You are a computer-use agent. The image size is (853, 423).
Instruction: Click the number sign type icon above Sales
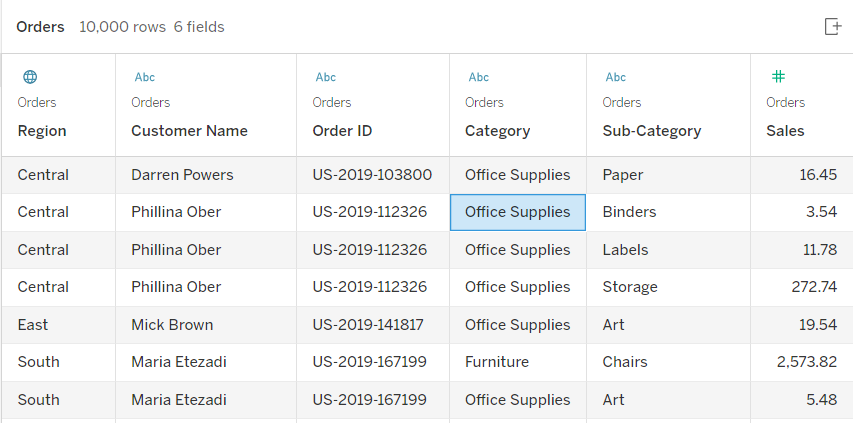[778, 77]
